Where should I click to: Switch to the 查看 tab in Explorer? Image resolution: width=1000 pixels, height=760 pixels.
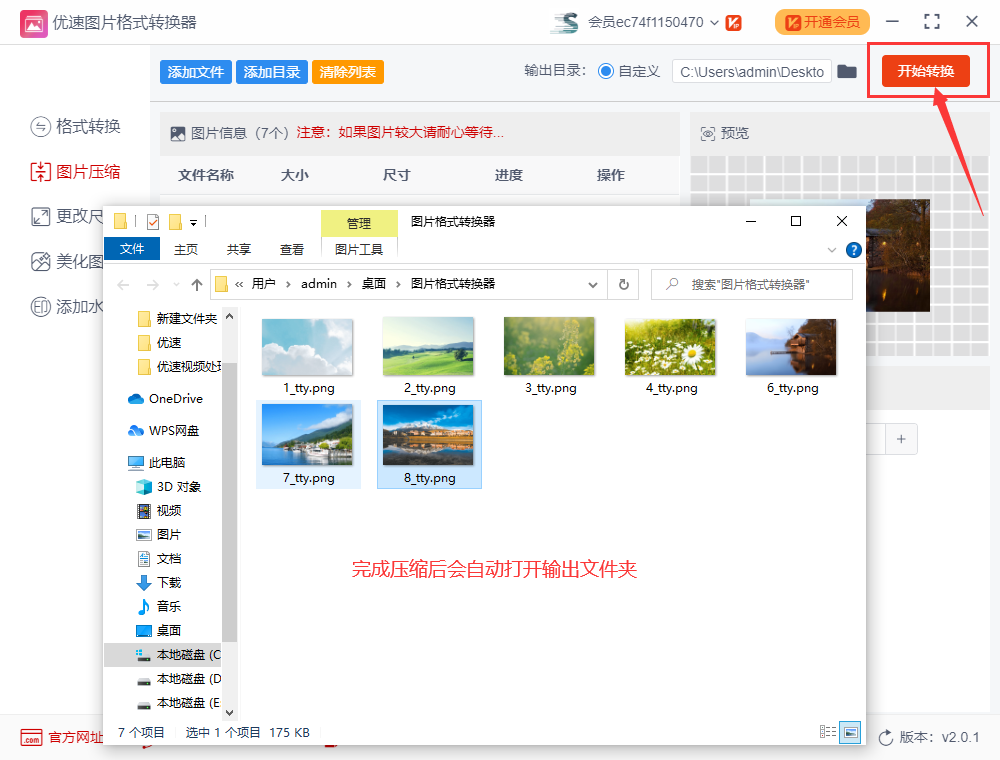click(292, 249)
